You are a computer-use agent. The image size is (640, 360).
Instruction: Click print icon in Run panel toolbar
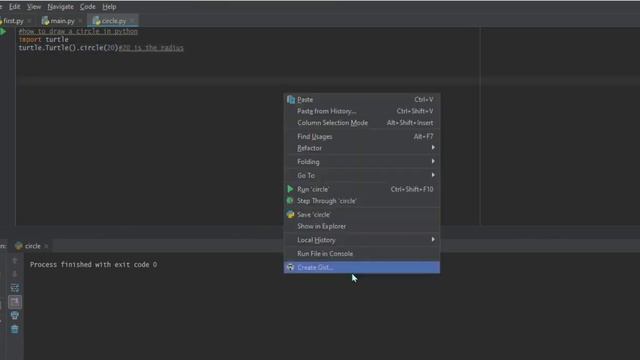15,315
